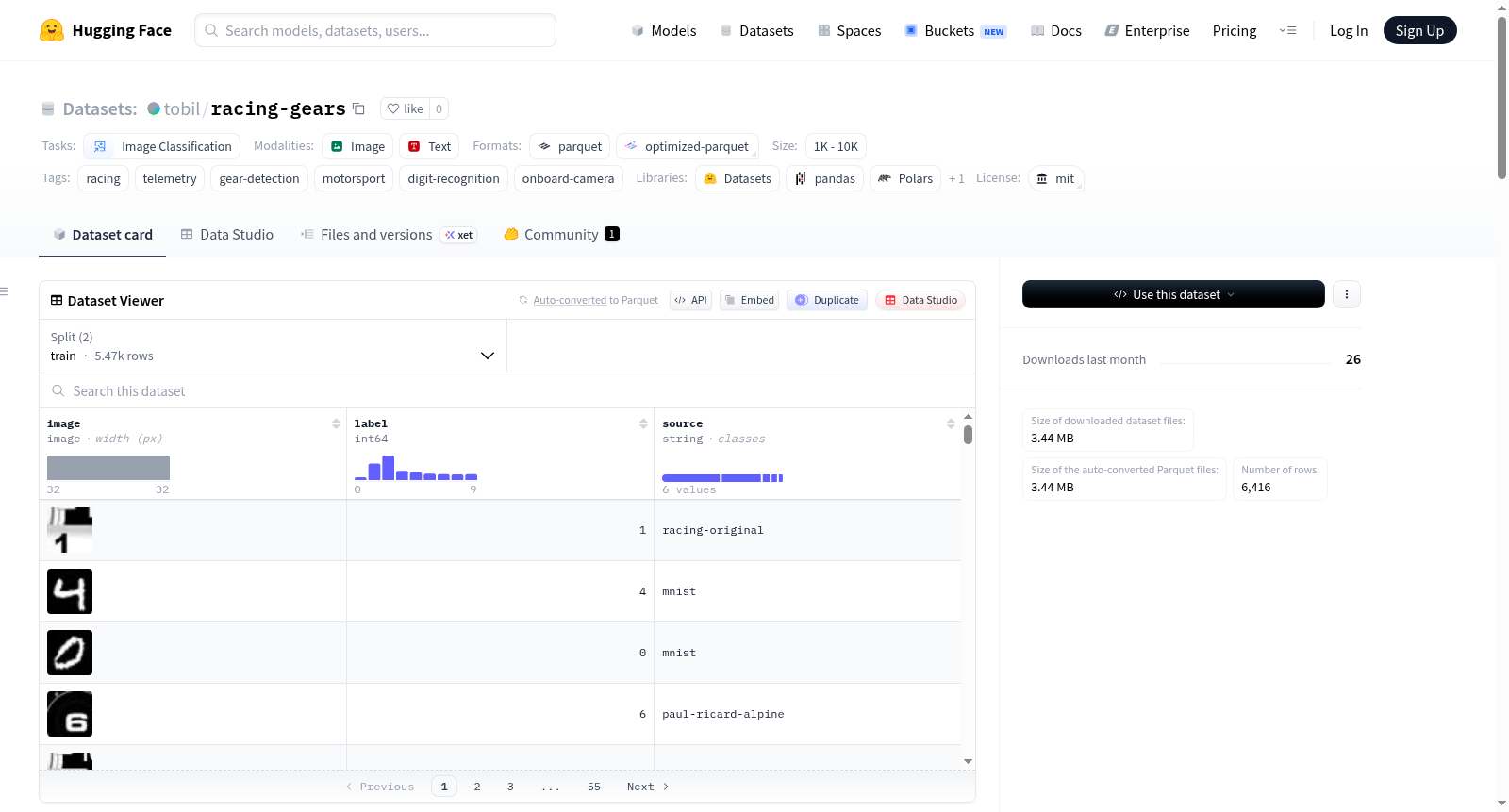1509x812 pixels.
Task: Open the navigation overflow menu icon
Action: (1287, 30)
